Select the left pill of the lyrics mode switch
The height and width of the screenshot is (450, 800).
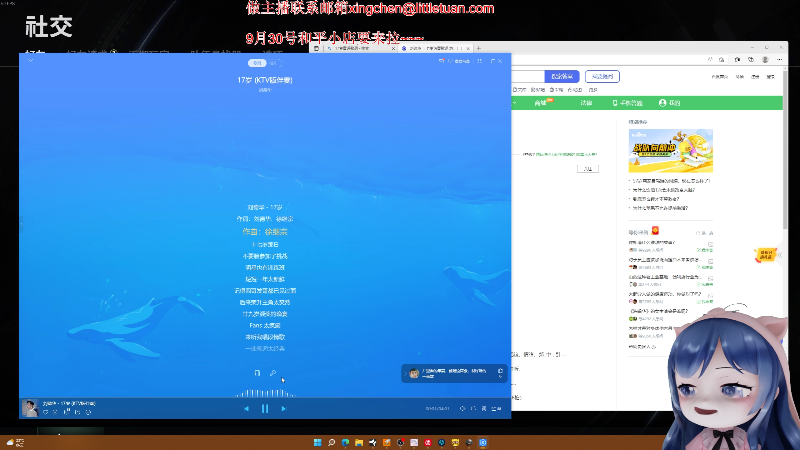point(257,63)
